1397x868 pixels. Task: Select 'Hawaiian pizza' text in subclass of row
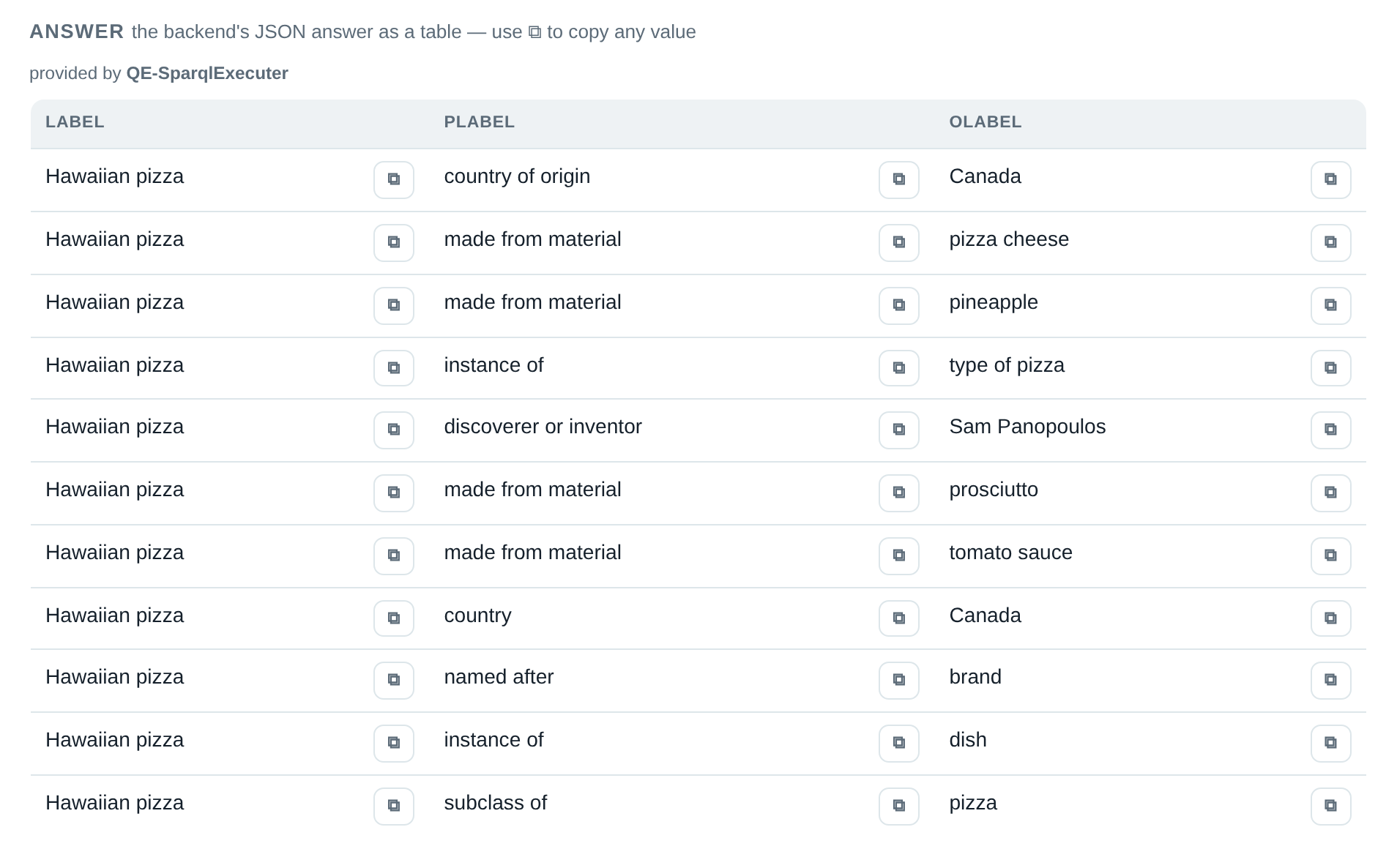point(114,803)
